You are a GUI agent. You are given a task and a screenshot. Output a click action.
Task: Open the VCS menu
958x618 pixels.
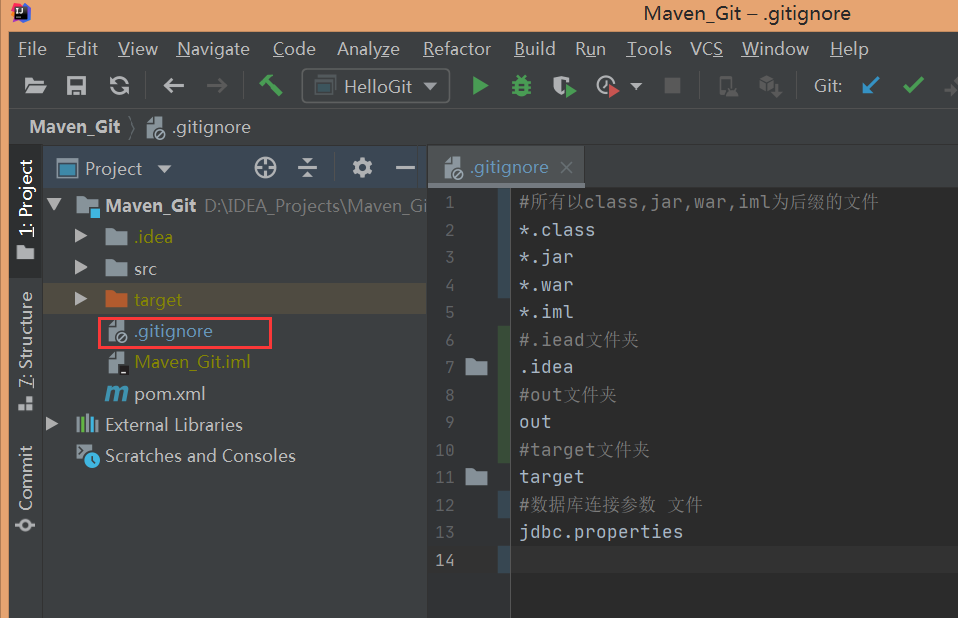pyautogui.click(x=706, y=49)
